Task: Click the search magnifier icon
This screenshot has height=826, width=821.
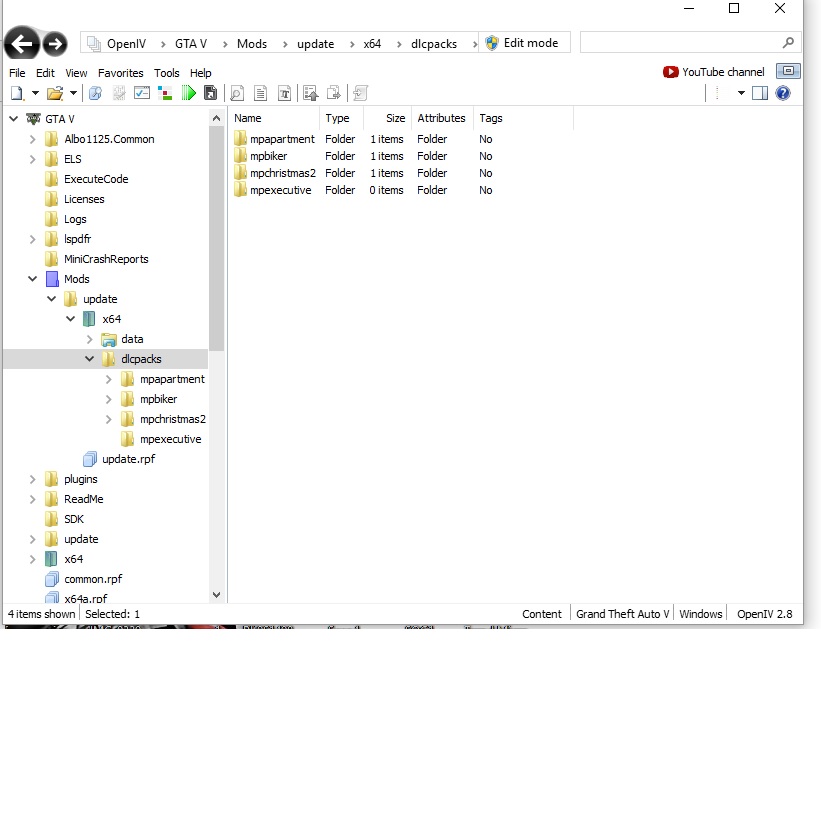Action: [788, 43]
